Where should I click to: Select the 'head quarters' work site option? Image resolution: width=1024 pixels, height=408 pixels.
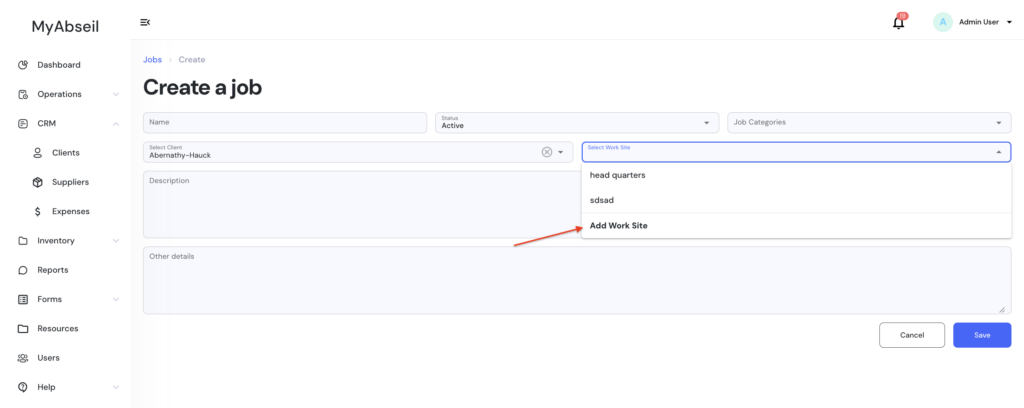pos(617,175)
